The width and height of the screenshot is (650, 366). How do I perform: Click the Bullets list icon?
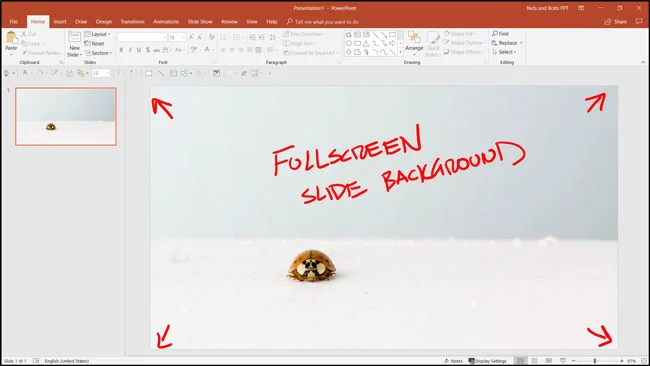[x=224, y=37]
